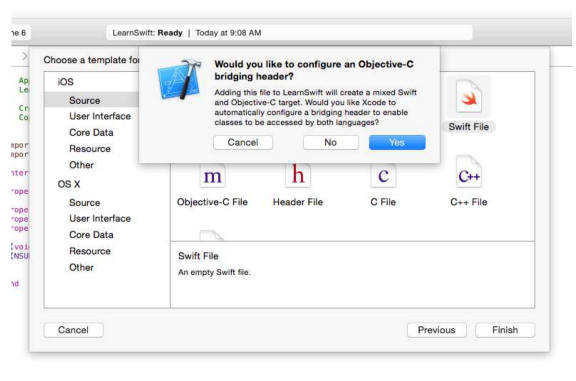Click the Finish button
Viewport: 576px width, 381px height.
pos(505,330)
